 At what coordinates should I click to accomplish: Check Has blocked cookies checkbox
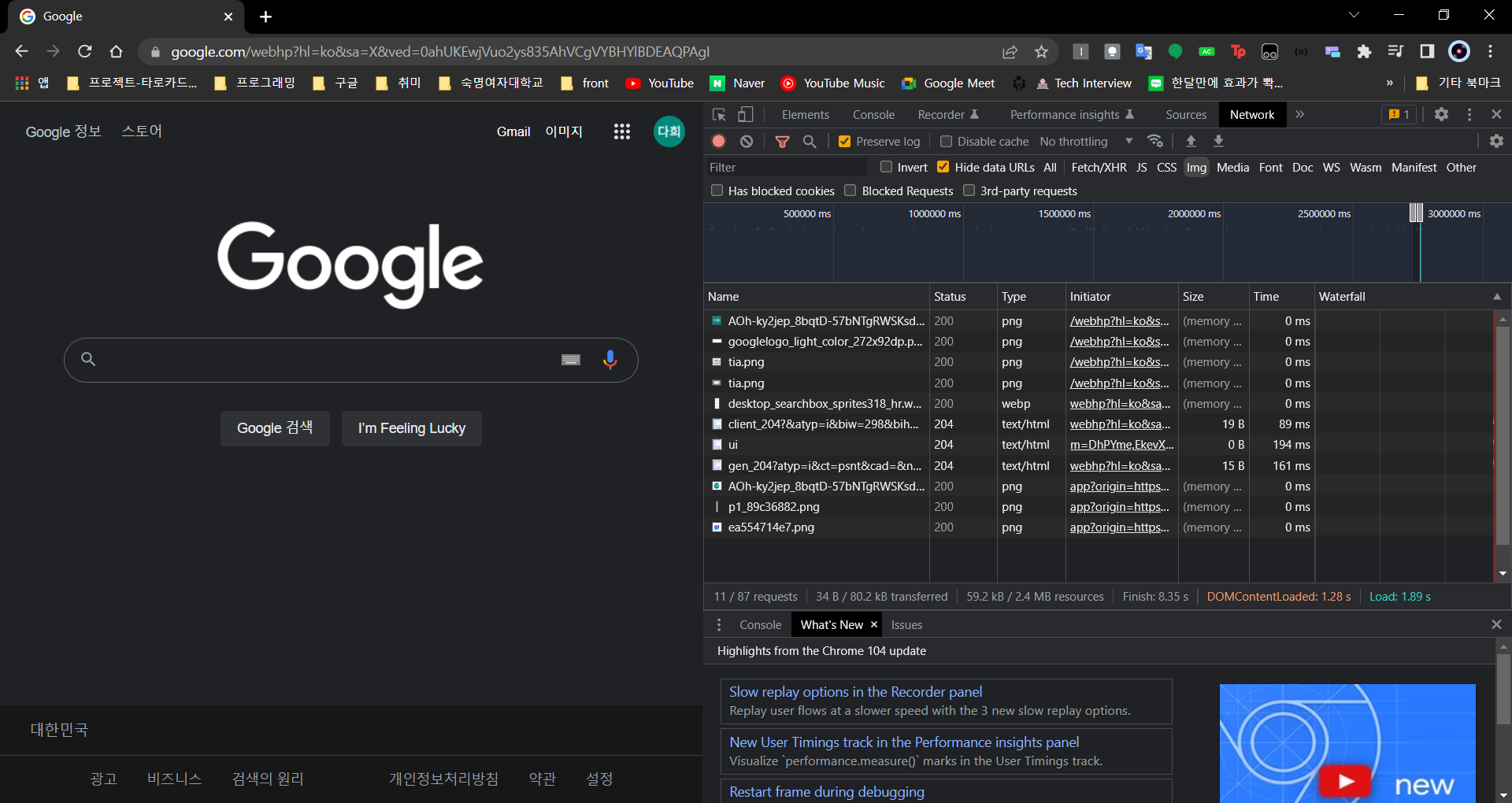[x=717, y=191]
